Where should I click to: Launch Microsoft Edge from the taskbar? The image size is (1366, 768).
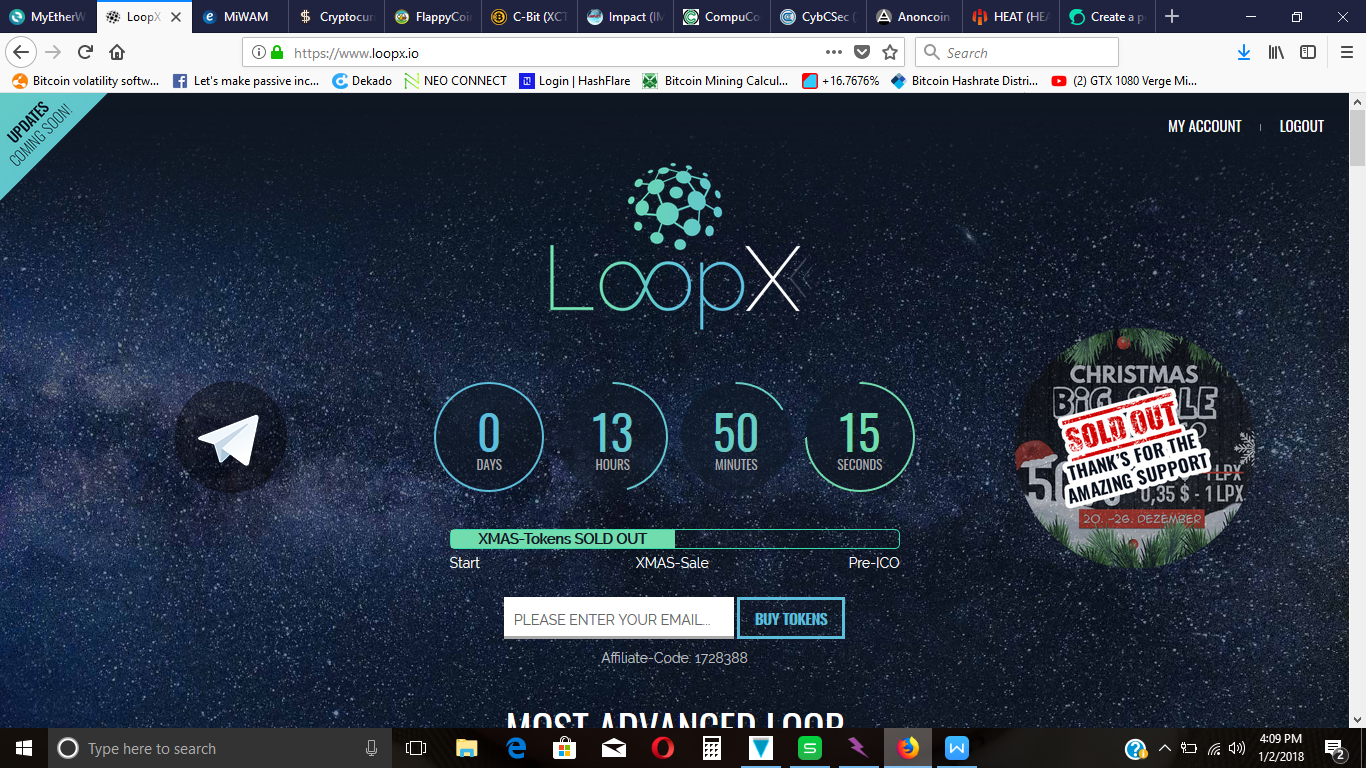pos(515,748)
